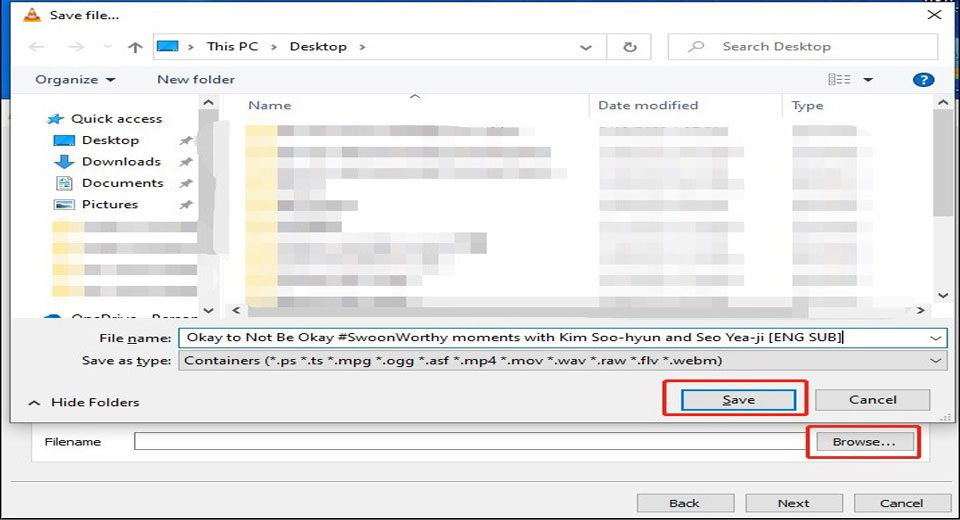The height and width of the screenshot is (520, 960).
Task: Open the Organize menu
Action: click(x=75, y=80)
